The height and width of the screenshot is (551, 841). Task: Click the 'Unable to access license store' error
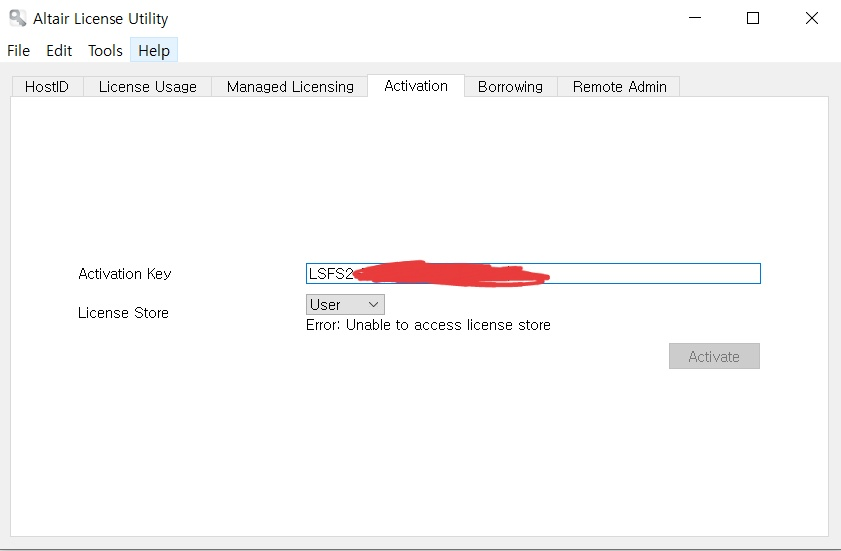pyautogui.click(x=428, y=325)
